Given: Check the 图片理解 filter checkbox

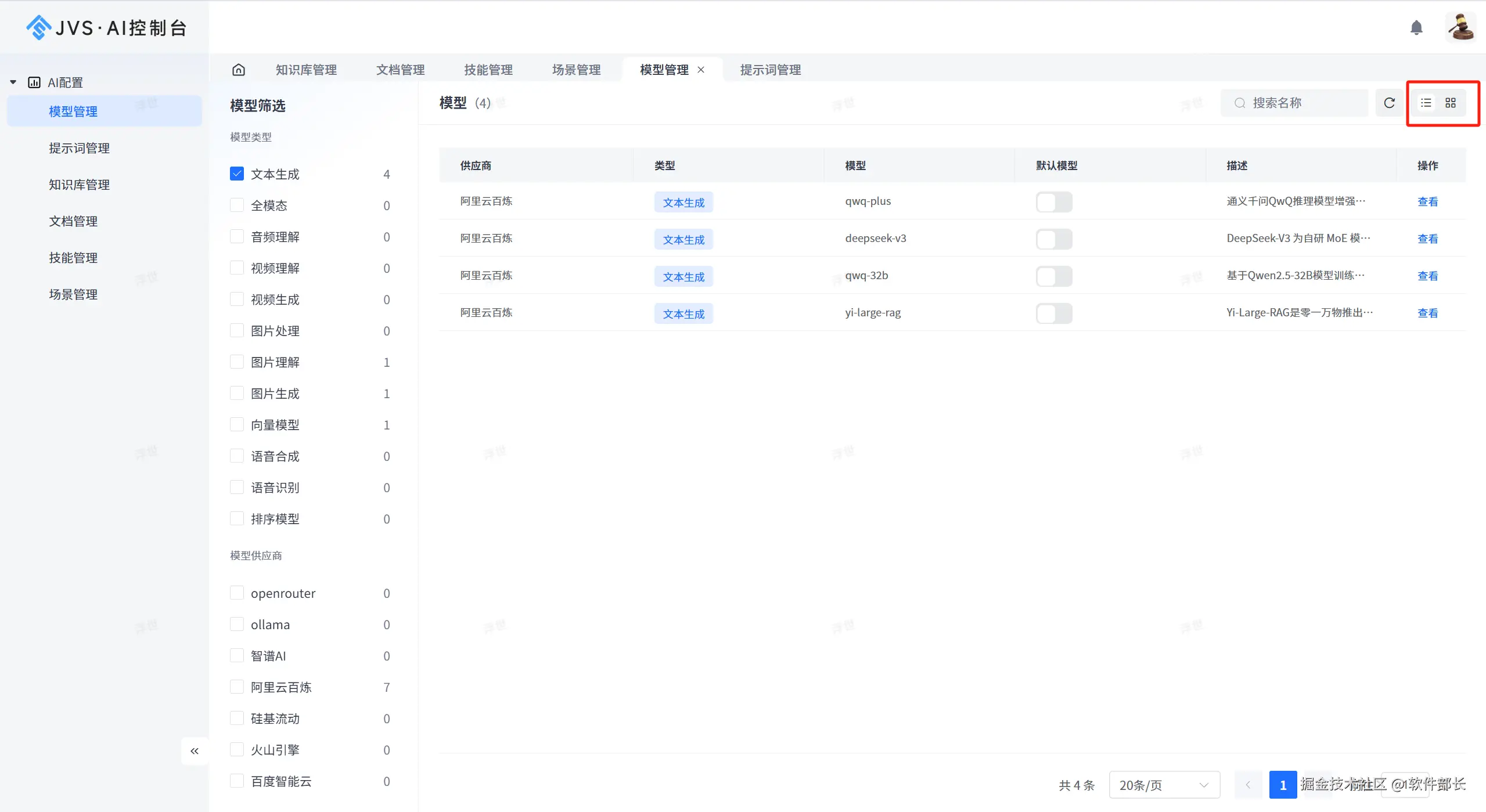Looking at the screenshot, I should 237,362.
